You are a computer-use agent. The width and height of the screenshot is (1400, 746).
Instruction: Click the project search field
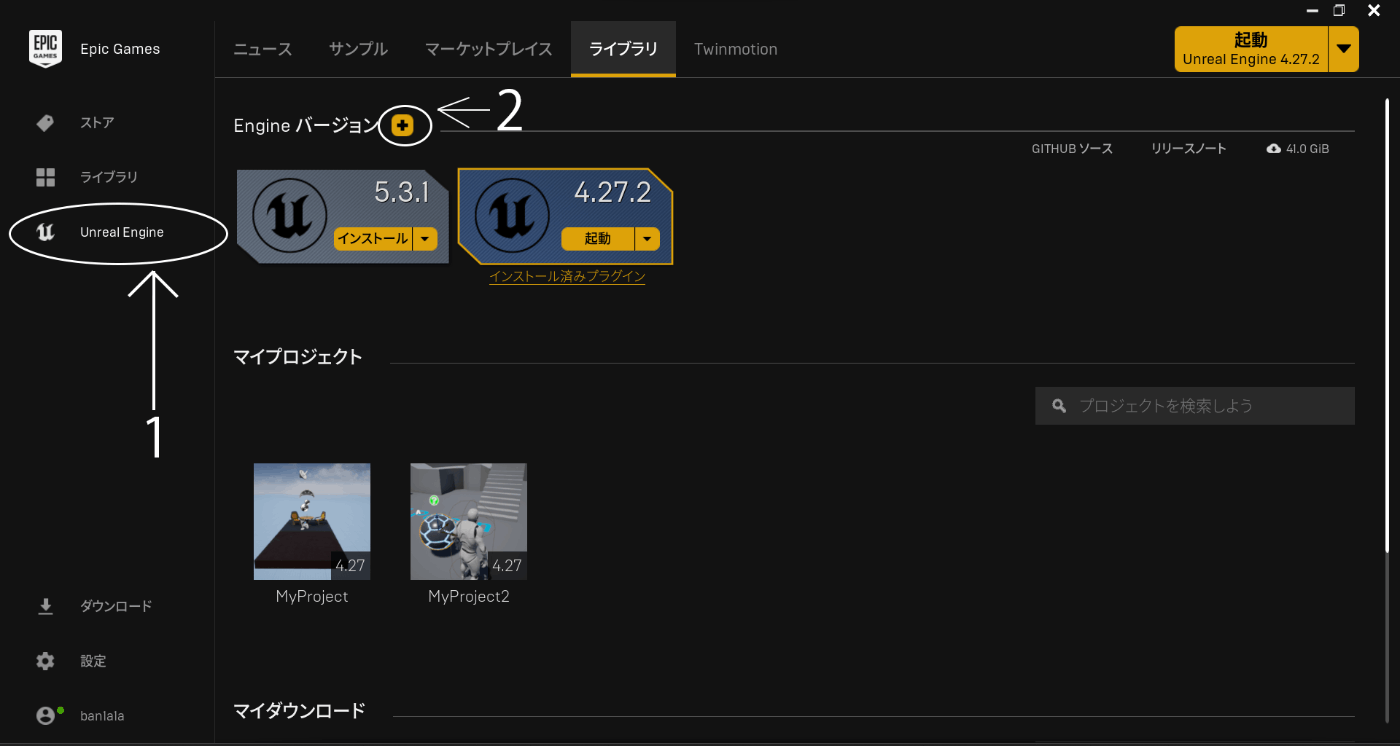point(1195,406)
